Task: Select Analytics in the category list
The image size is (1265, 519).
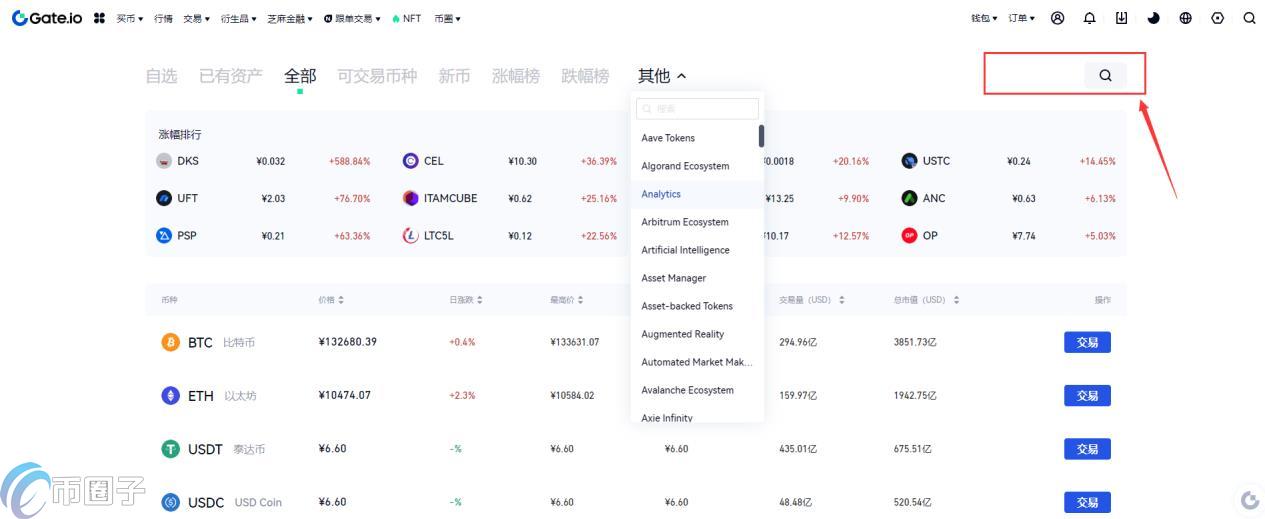Action: point(661,194)
